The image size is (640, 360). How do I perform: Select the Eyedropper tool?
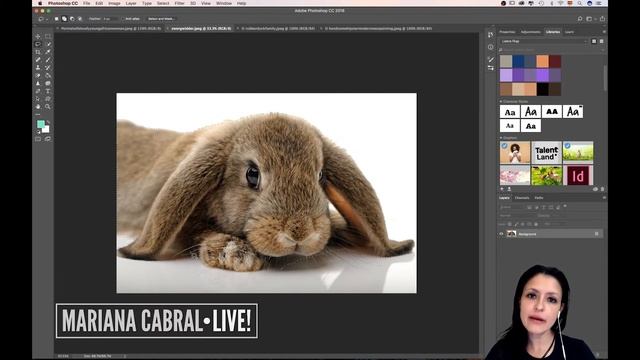48,52
